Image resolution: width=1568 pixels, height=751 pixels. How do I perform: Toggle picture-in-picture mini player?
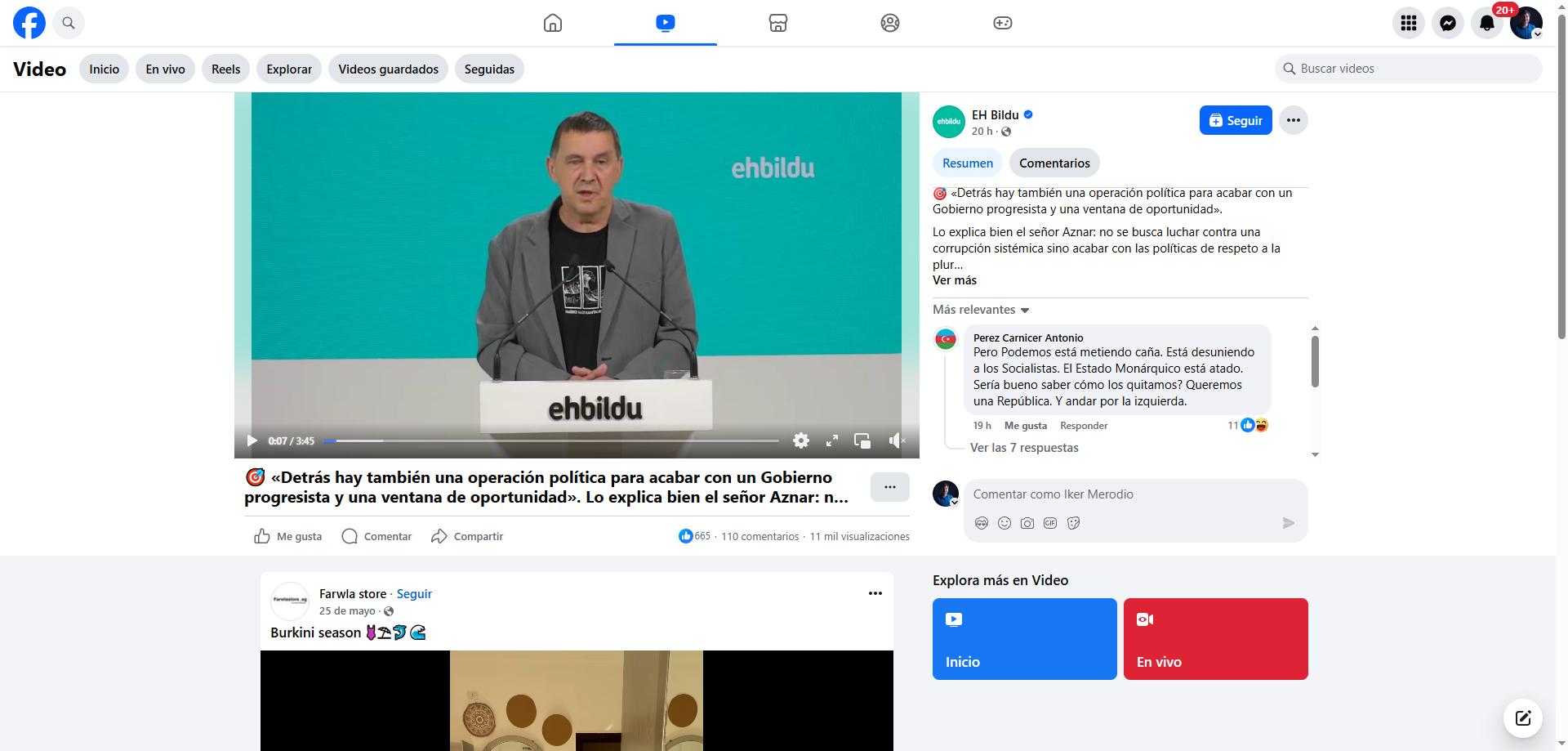tap(862, 440)
